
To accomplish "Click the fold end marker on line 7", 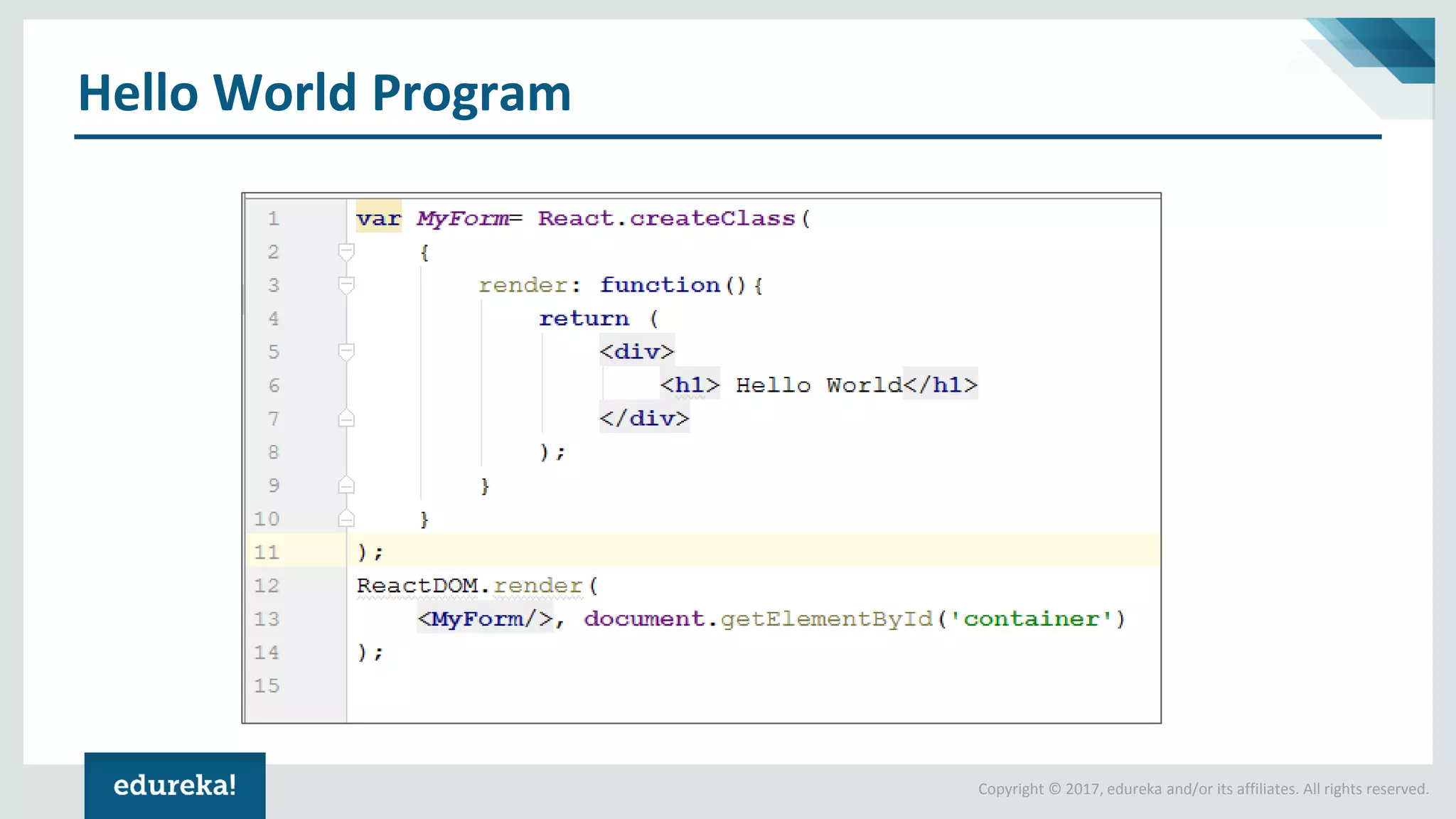I will coord(346,418).
